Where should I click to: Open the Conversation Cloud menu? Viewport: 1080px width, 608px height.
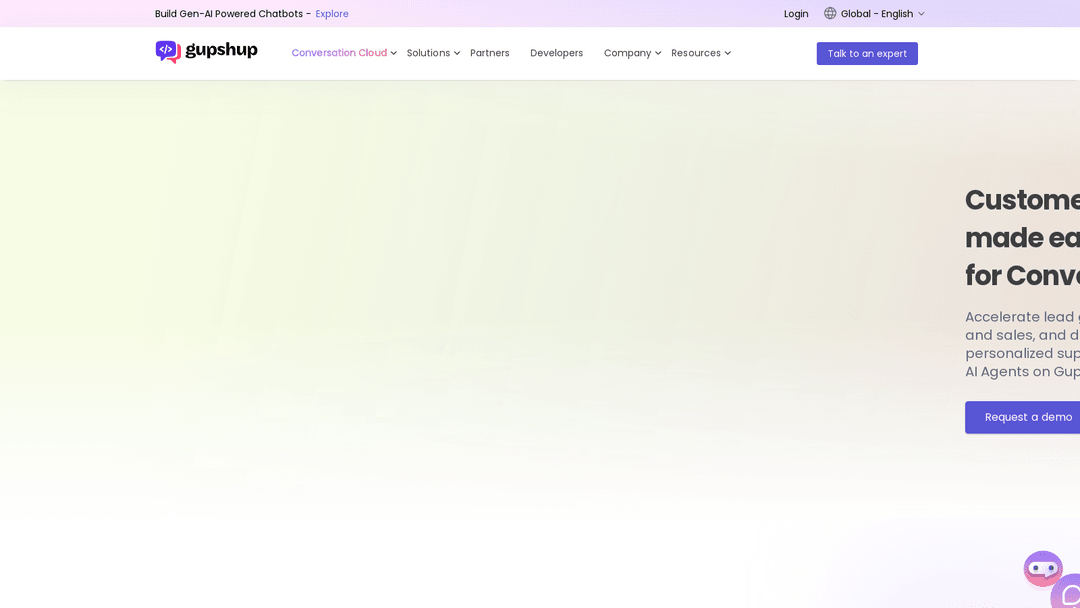(339, 53)
